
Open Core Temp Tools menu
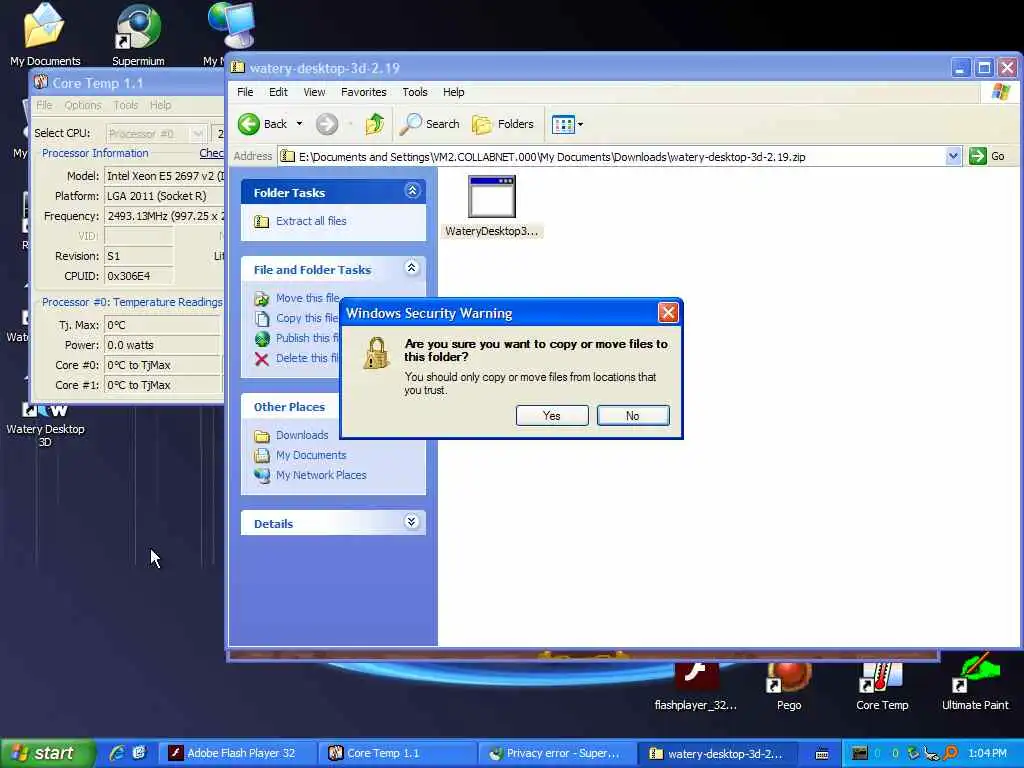coord(125,105)
